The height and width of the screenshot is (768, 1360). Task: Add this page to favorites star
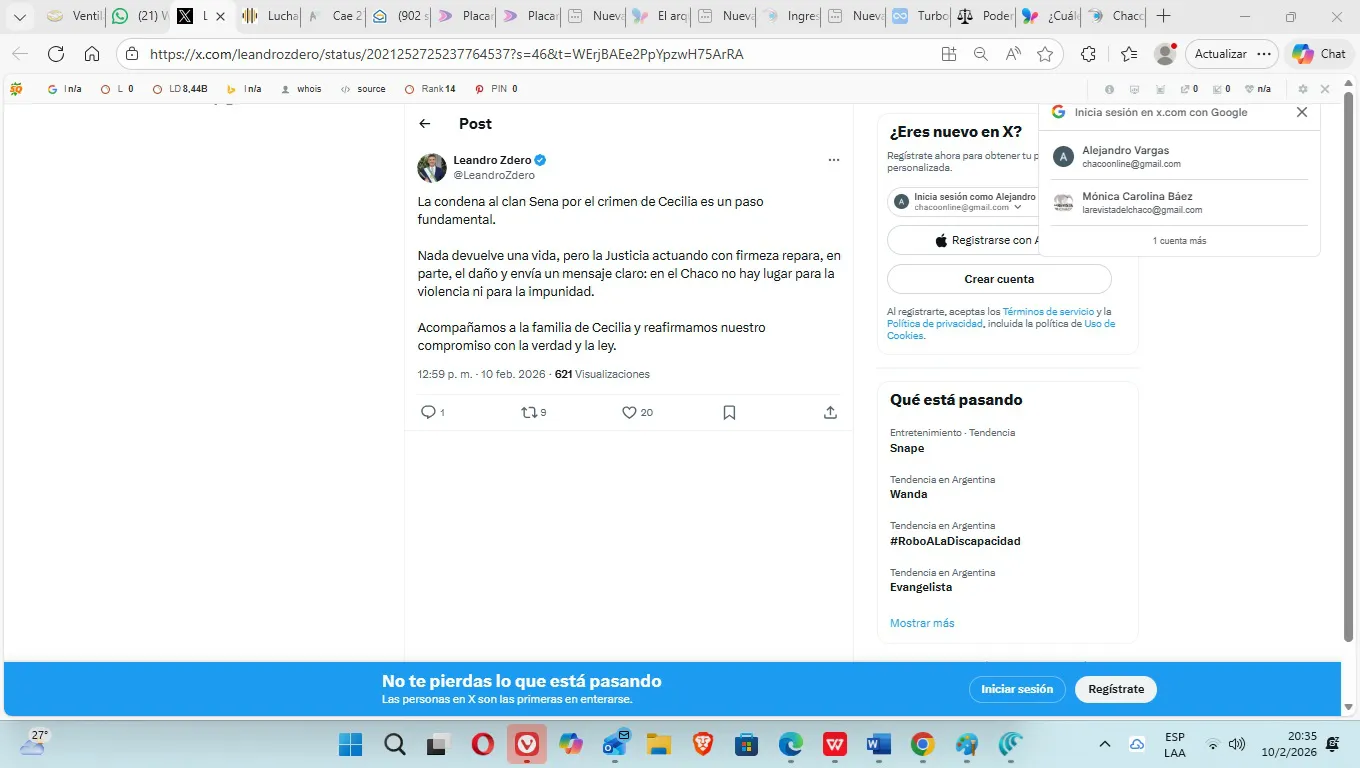click(1045, 54)
